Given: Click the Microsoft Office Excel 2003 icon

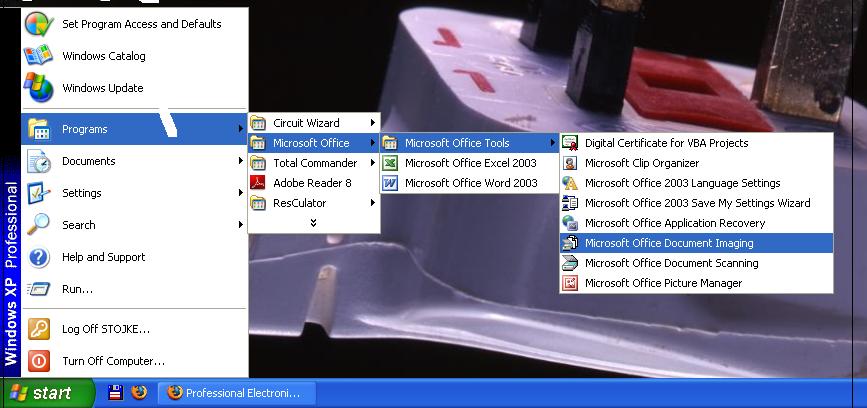Looking at the screenshot, I should 389,163.
